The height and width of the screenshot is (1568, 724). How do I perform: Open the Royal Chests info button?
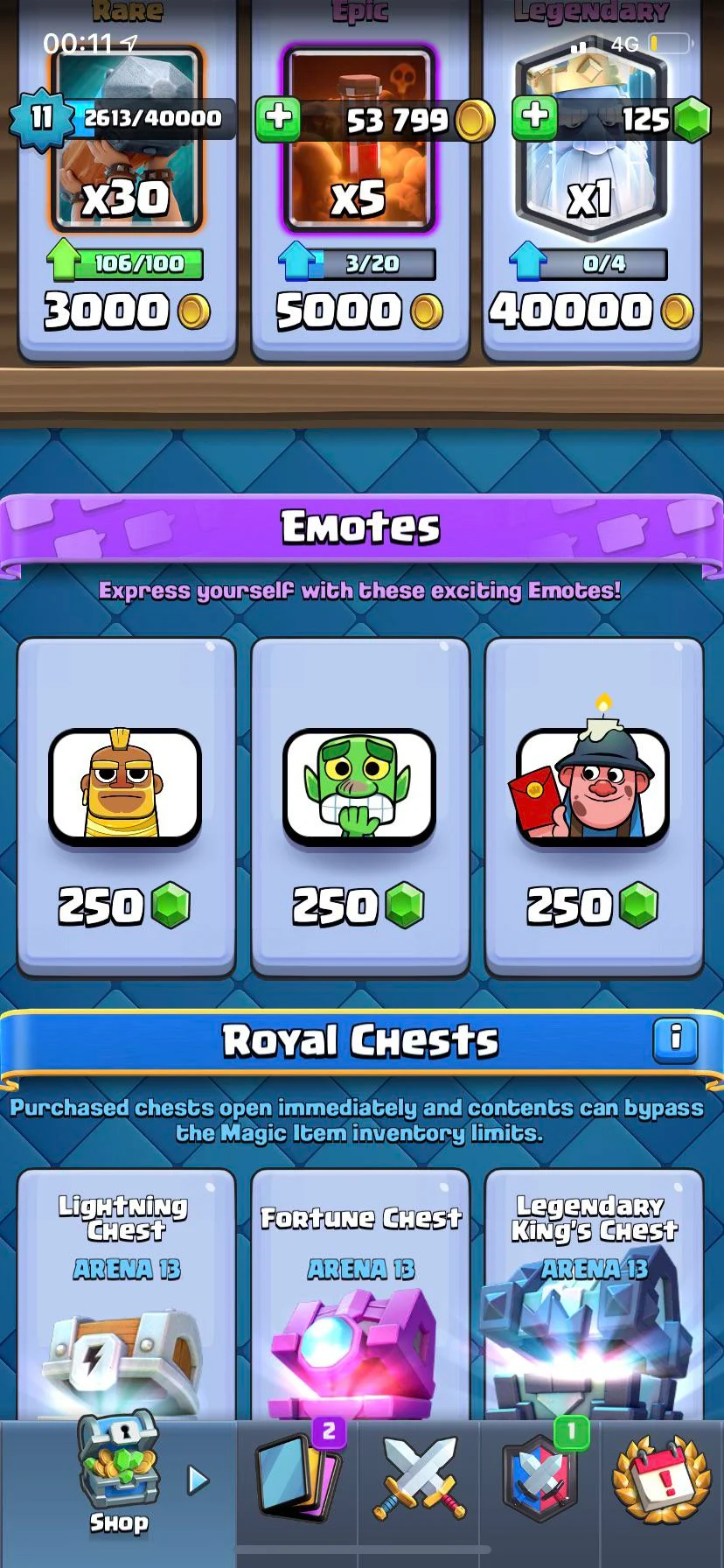point(675,1040)
